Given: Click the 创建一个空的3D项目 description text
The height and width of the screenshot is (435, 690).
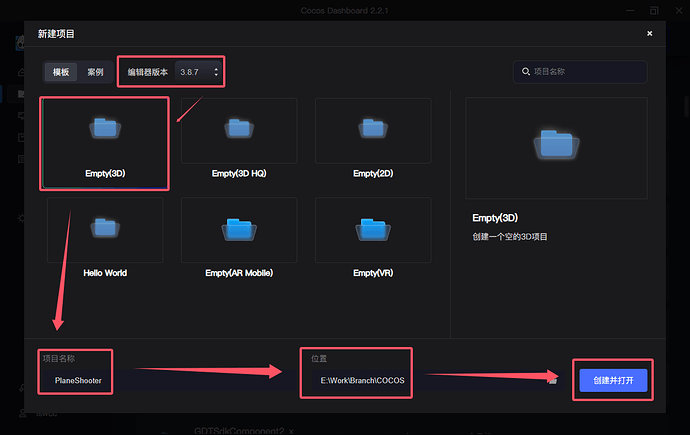Looking at the screenshot, I should click(510, 237).
